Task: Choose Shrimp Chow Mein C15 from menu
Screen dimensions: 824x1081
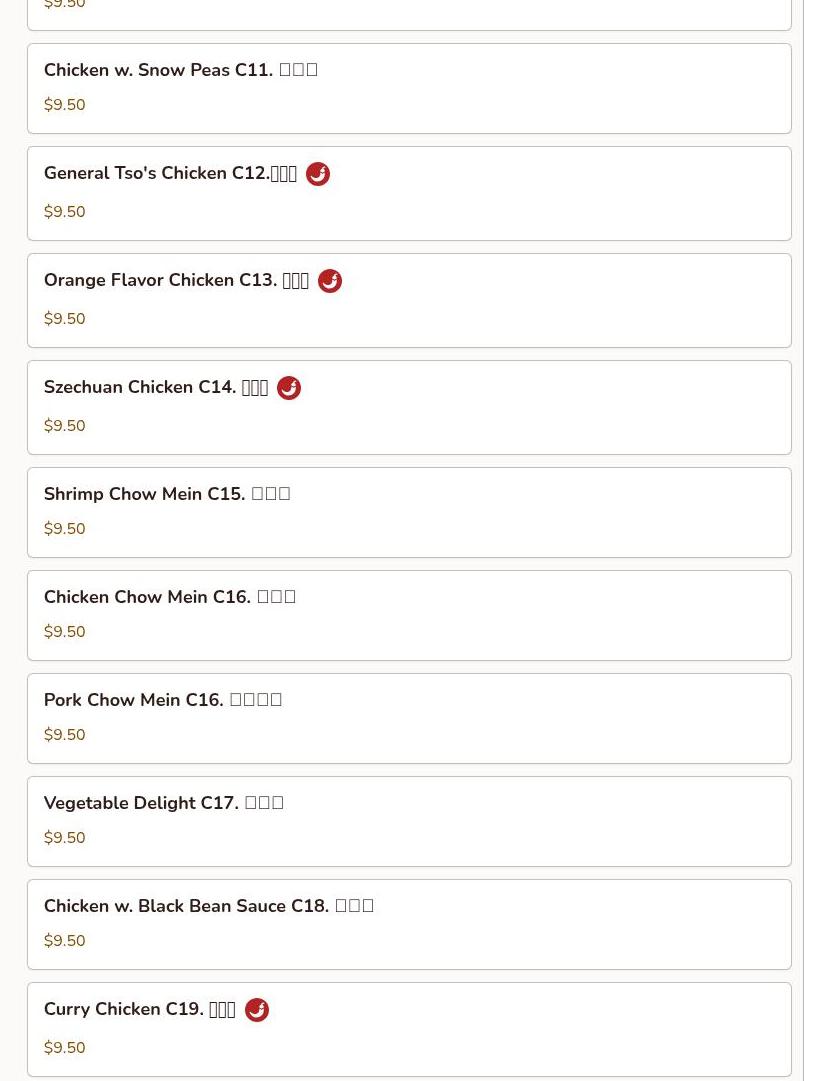Action: tap(409, 512)
